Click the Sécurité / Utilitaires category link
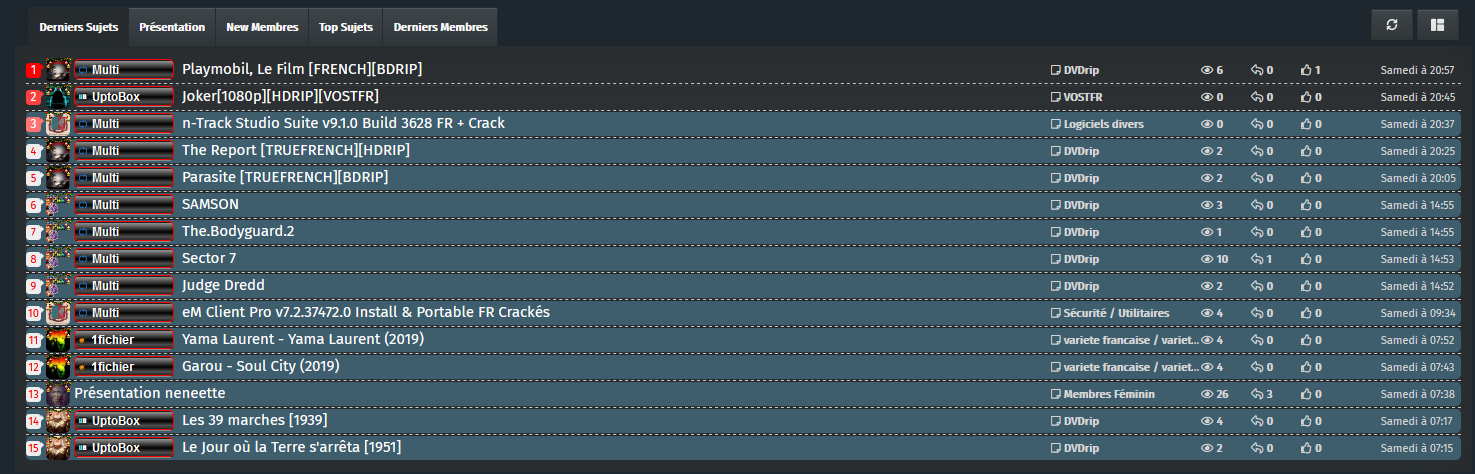The width and height of the screenshot is (1475, 474). pos(1116,313)
